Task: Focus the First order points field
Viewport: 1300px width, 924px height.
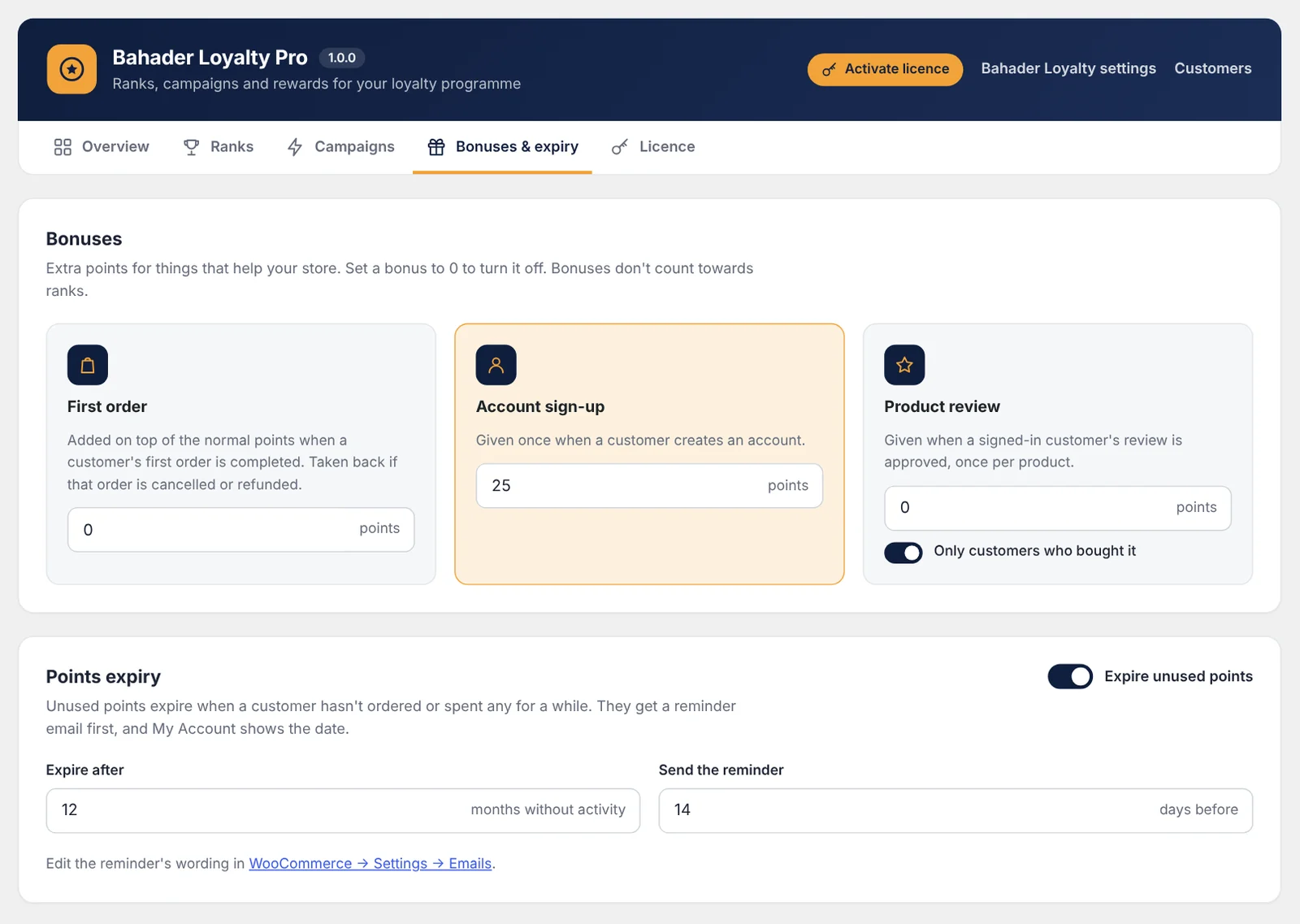Action: click(241, 530)
